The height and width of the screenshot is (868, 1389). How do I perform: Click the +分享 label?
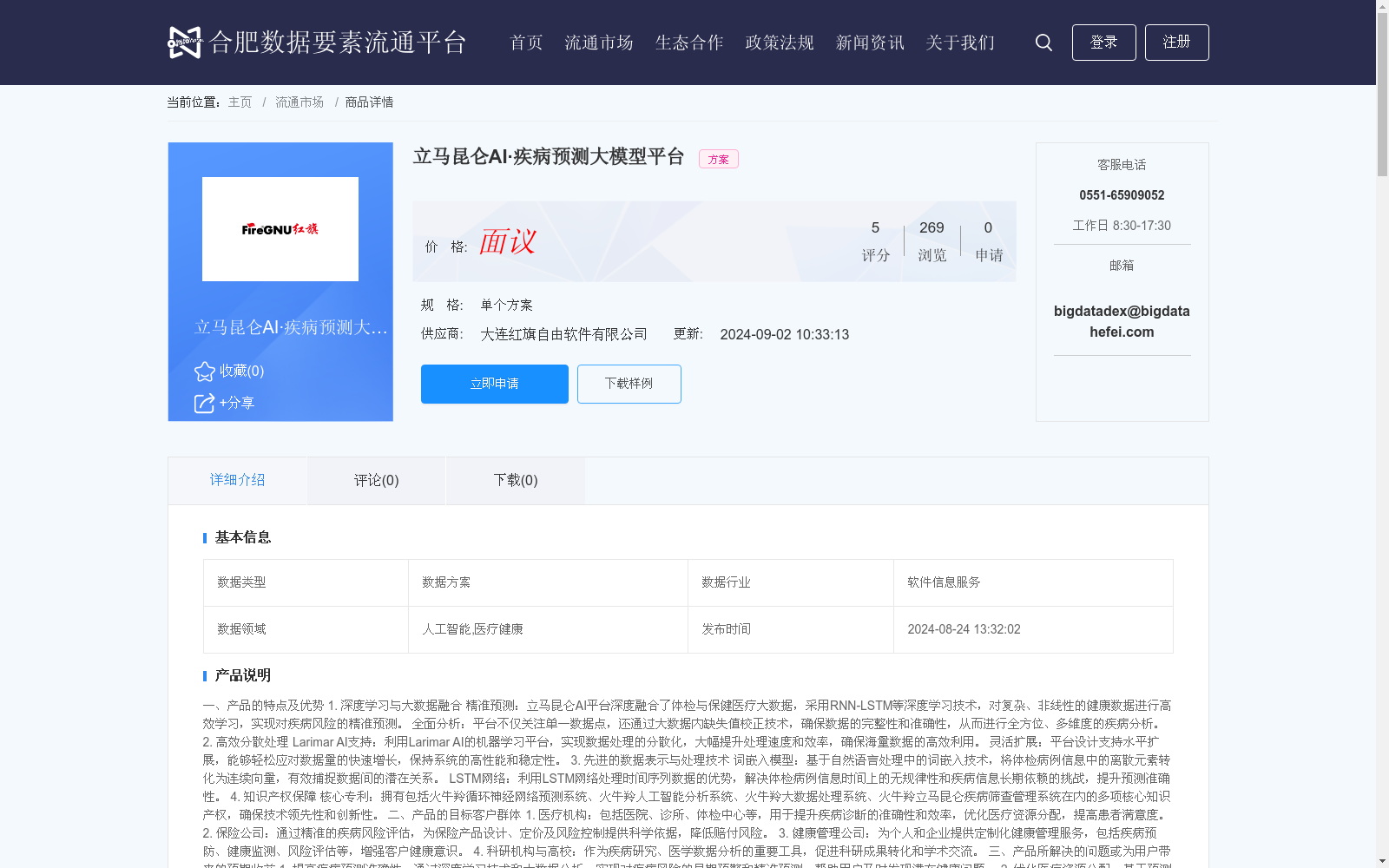click(x=237, y=404)
